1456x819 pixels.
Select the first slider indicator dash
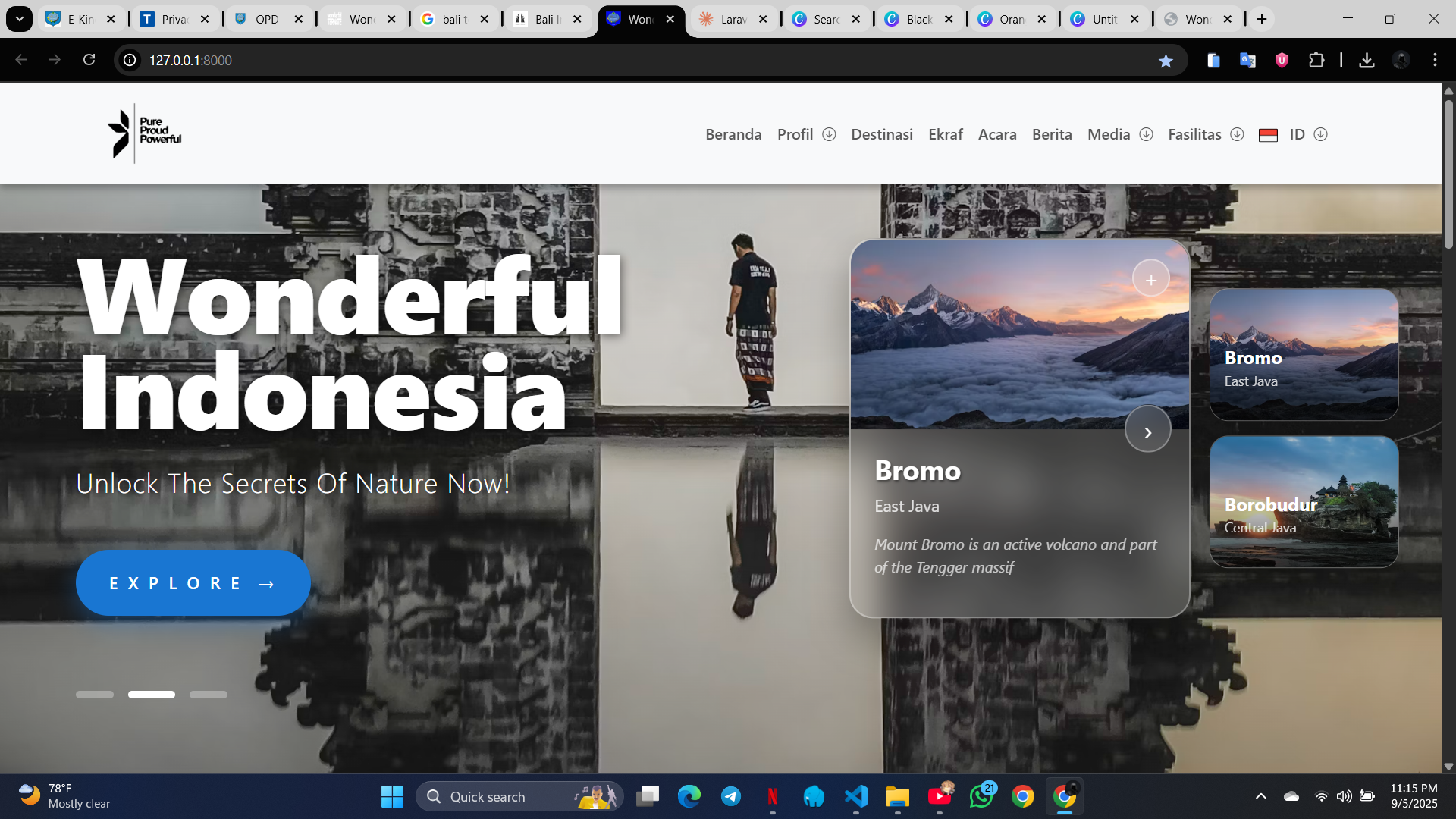95,695
